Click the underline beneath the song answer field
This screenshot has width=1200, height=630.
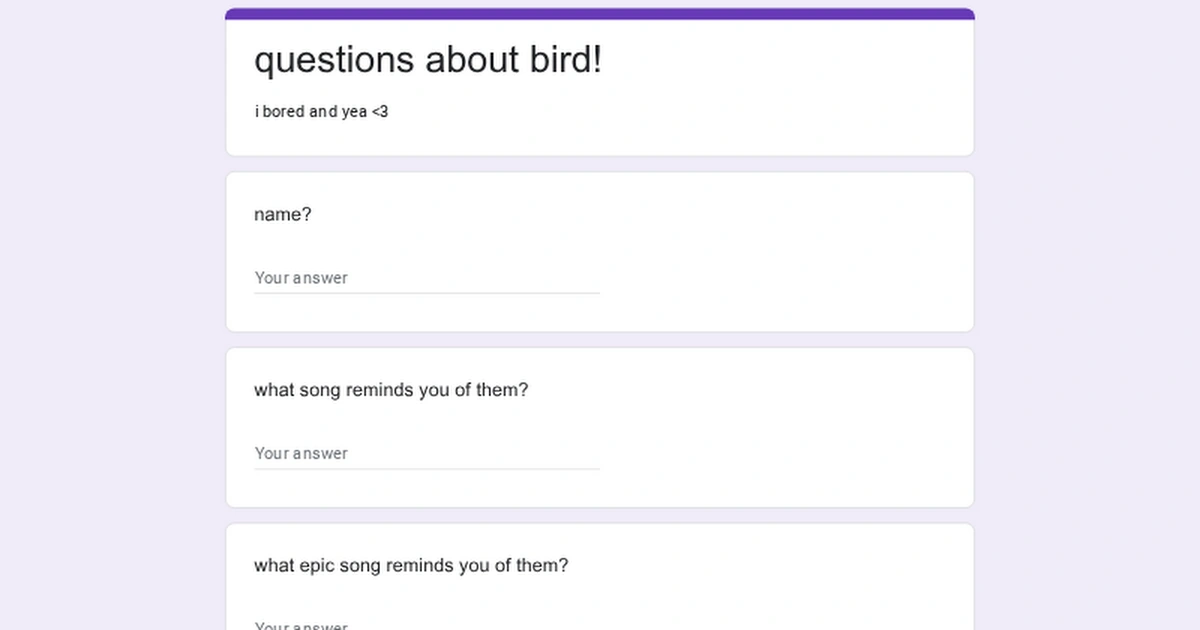click(427, 467)
